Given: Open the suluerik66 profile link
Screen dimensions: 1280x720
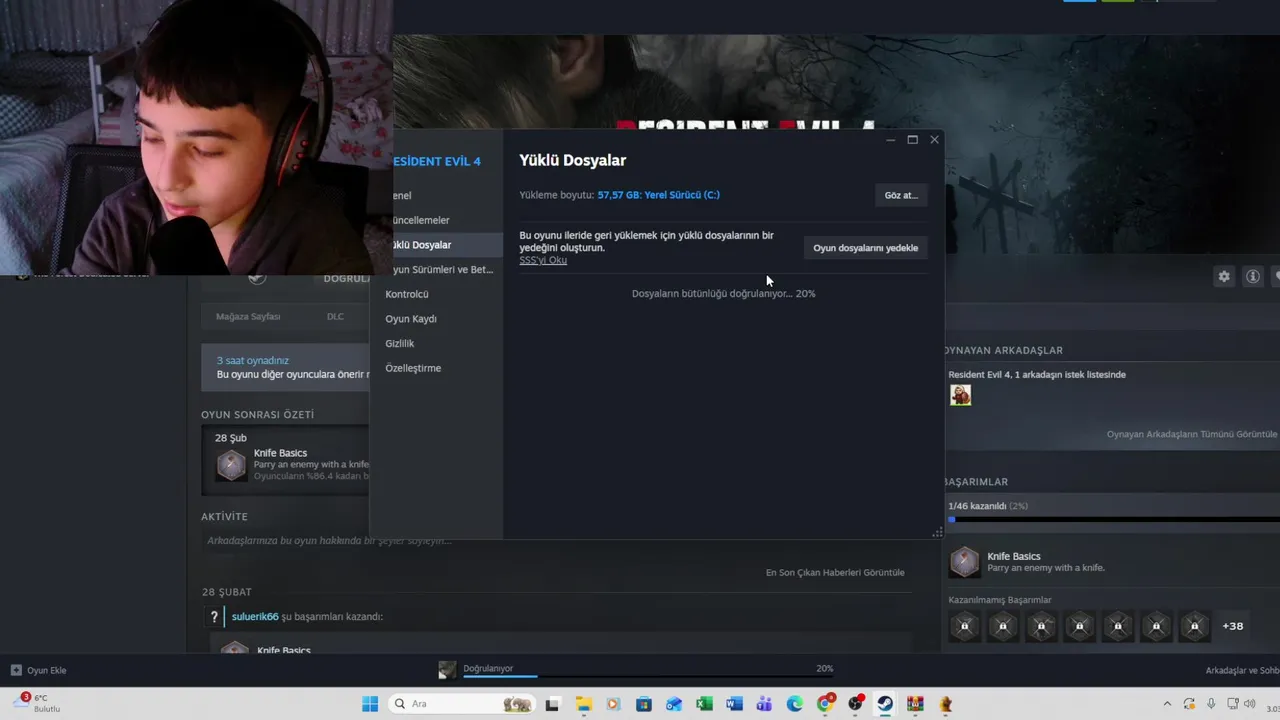Looking at the screenshot, I should tap(255, 617).
